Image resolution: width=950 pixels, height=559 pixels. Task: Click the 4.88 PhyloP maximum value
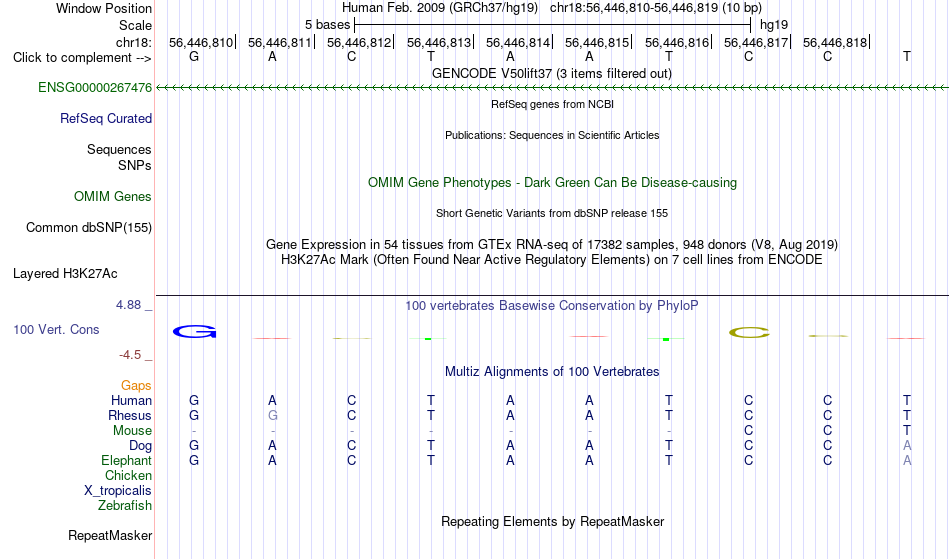coord(128,305)
